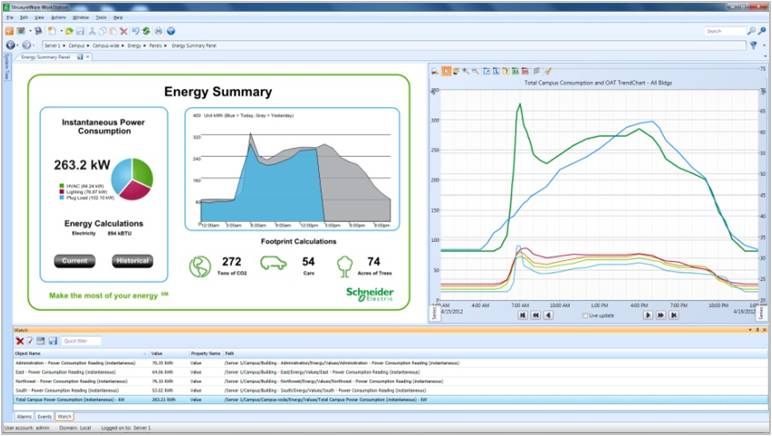Click the save disk icon in main toolbar
Screen dimensions: 772x436
pos(80,31)
